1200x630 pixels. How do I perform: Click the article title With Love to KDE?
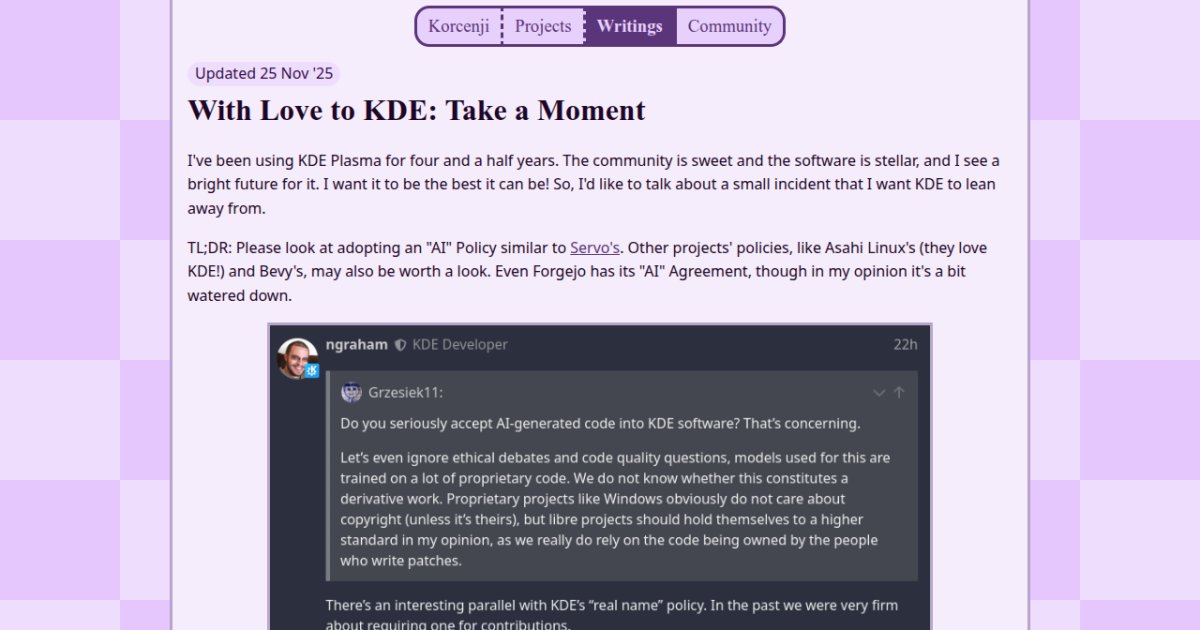[x=416, y=110]
